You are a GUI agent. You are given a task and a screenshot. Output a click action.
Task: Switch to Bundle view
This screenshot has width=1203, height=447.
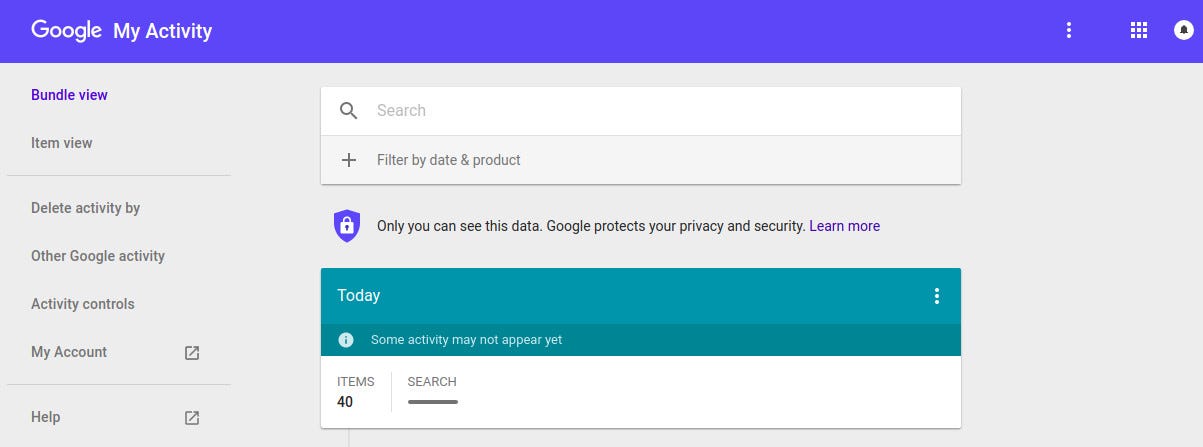tap(69, 95)
